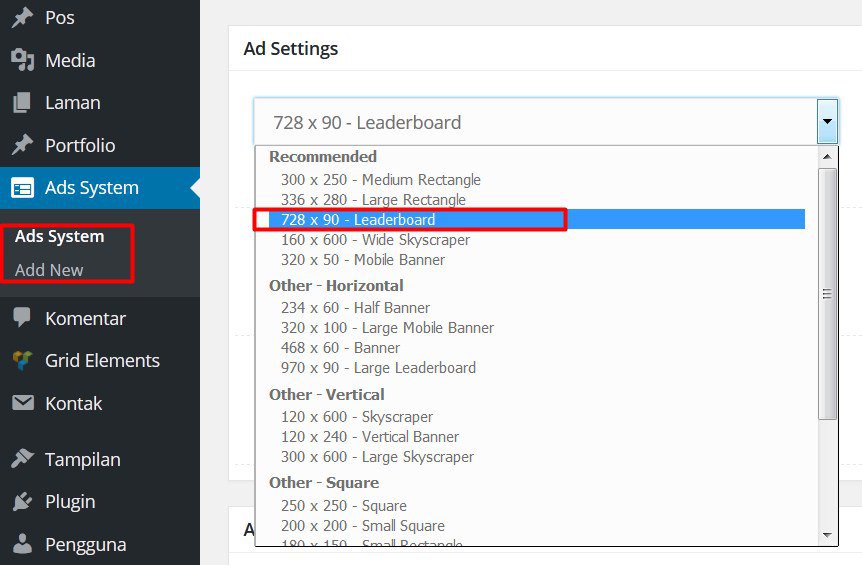The image size is (862, 565).
Task: Click the Ads System list icon
Action: pos(23,188)
